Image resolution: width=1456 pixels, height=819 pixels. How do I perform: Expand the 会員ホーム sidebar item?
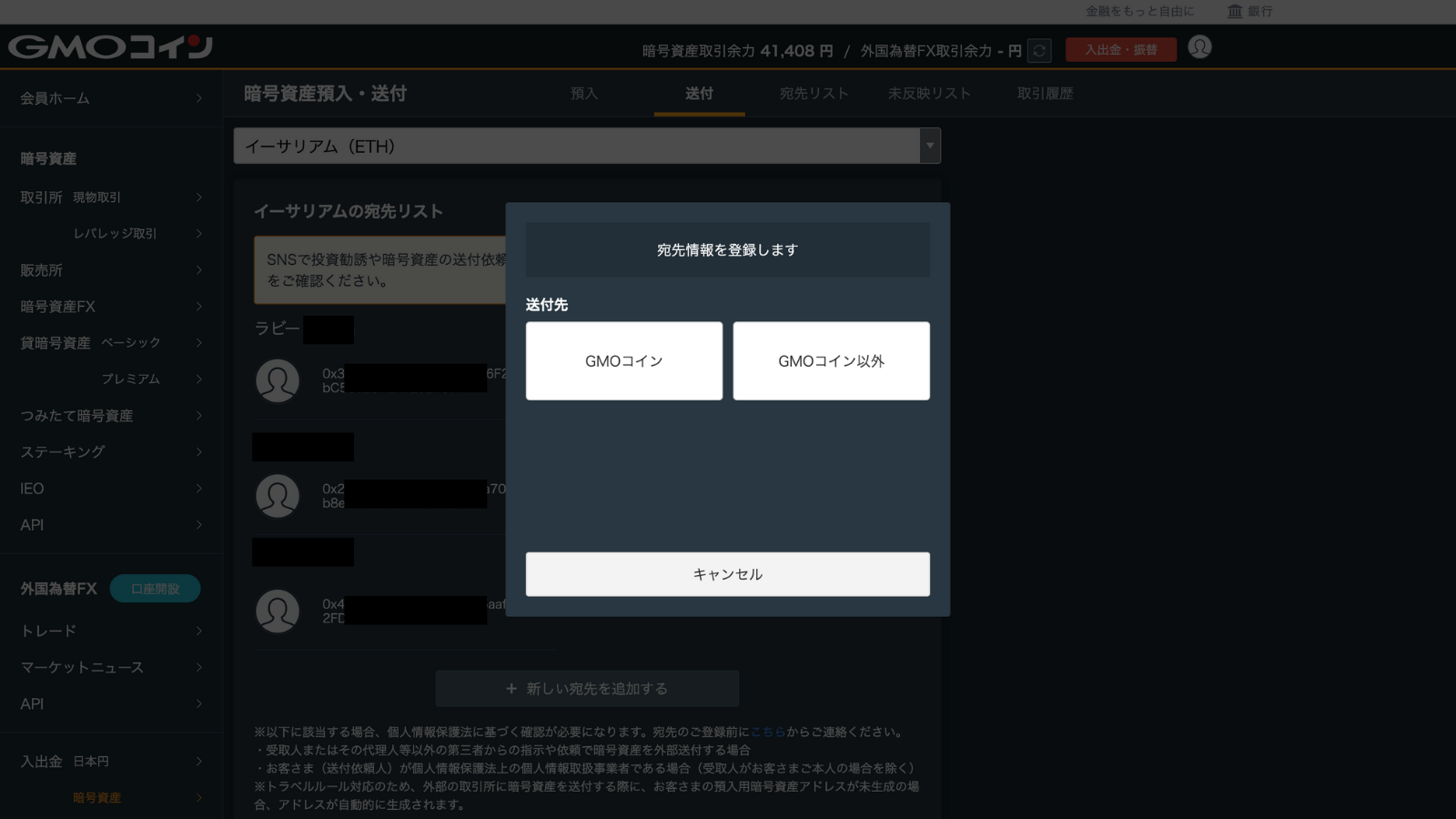click(111, 98)
